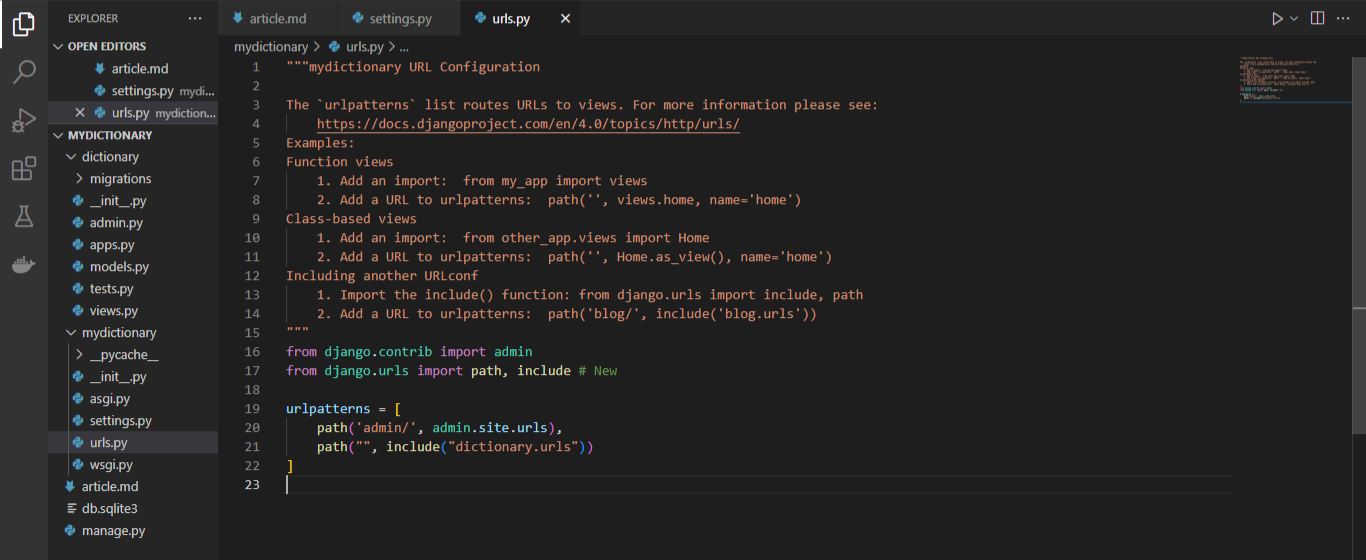Collapse the Open Editors section
This screenshot has width=1366, height=560.
pos(107,46)
